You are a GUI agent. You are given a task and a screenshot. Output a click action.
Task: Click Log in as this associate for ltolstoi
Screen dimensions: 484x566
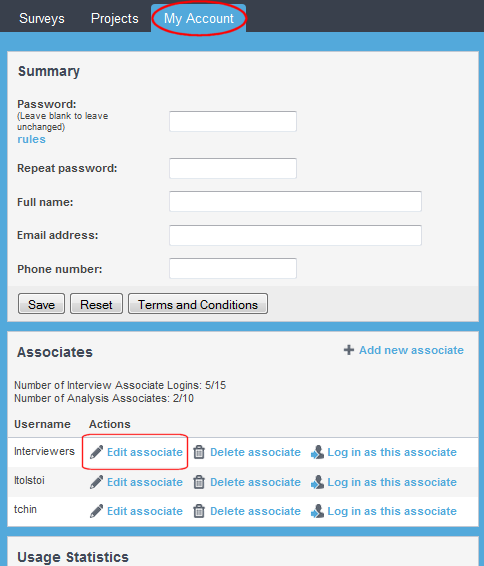click(392, 482)
